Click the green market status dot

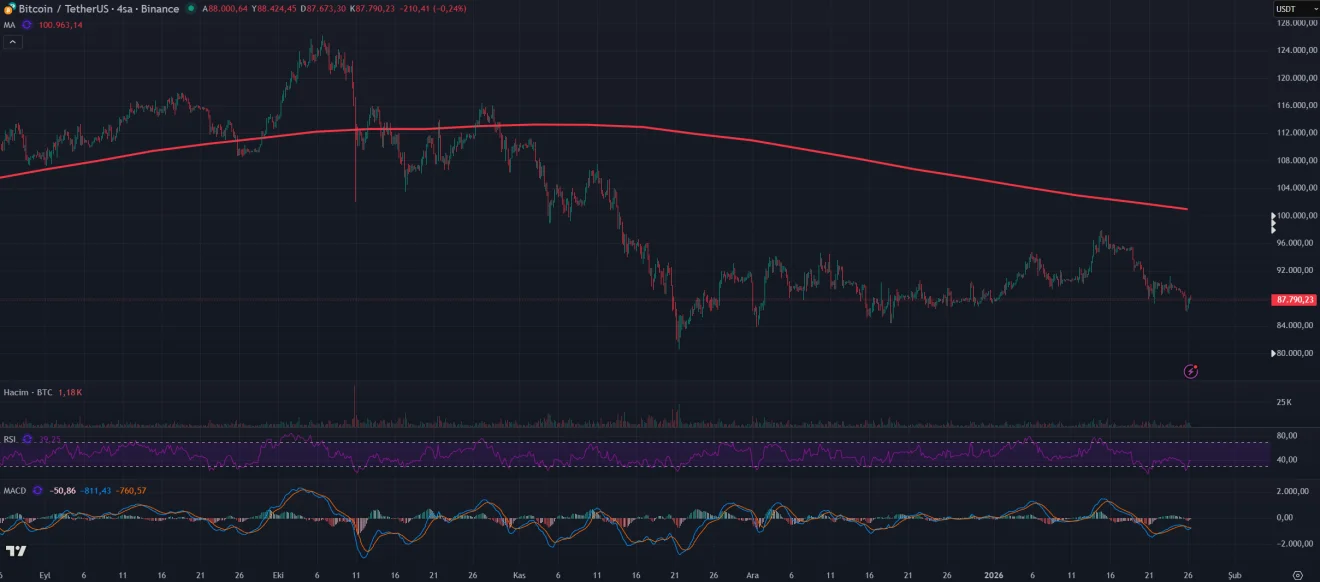pos(191,9)
